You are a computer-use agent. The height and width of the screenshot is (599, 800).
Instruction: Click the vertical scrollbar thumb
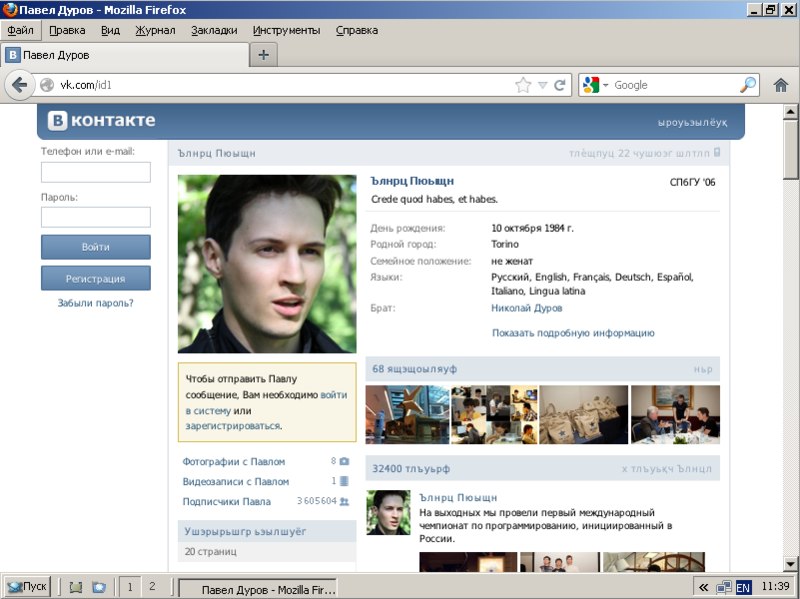coord(790,149)
